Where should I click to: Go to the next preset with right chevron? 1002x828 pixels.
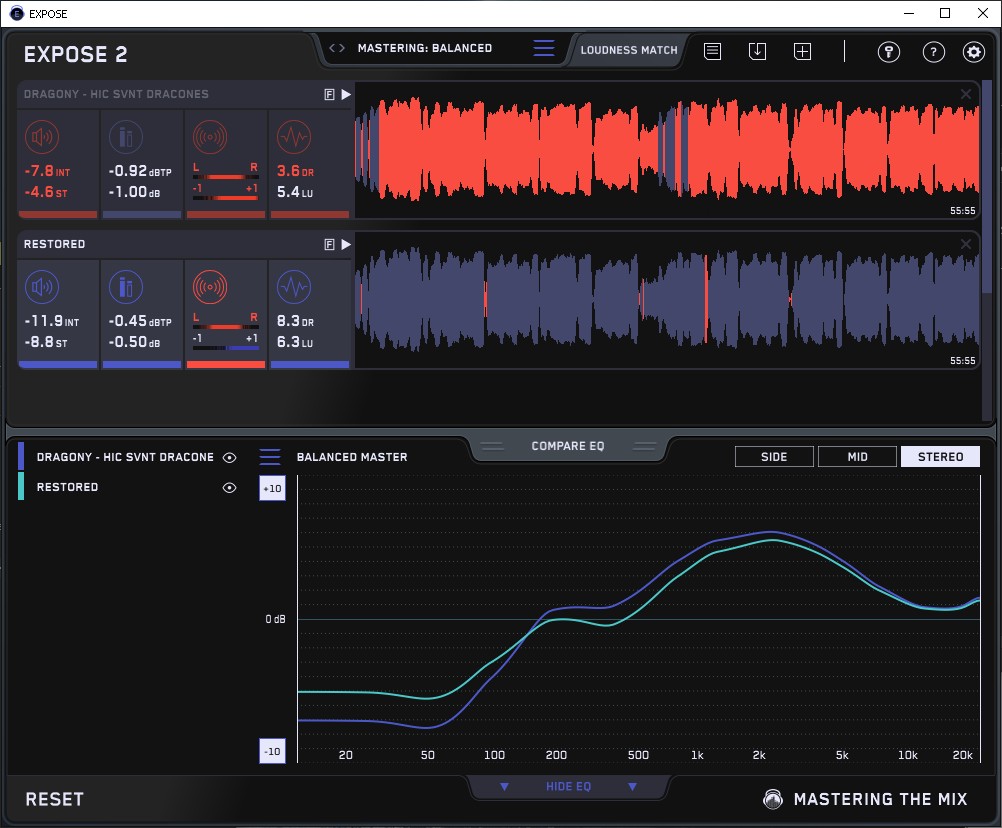(x=342, y=48)
